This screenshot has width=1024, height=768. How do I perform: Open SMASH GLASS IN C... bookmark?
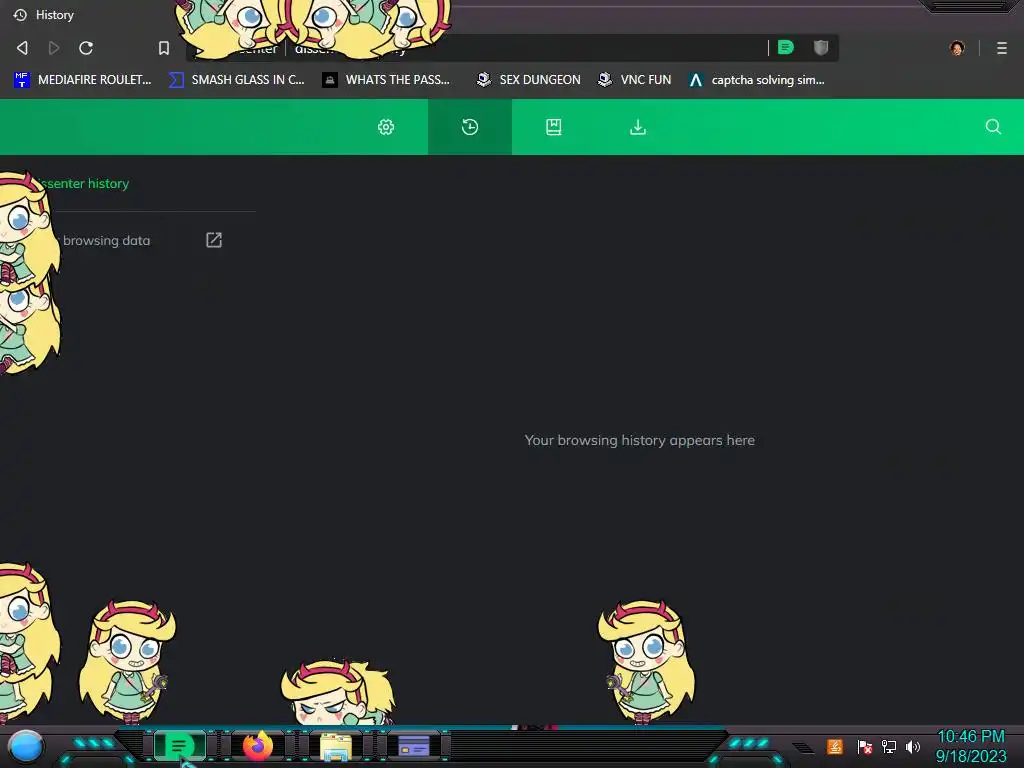(236, 80)
